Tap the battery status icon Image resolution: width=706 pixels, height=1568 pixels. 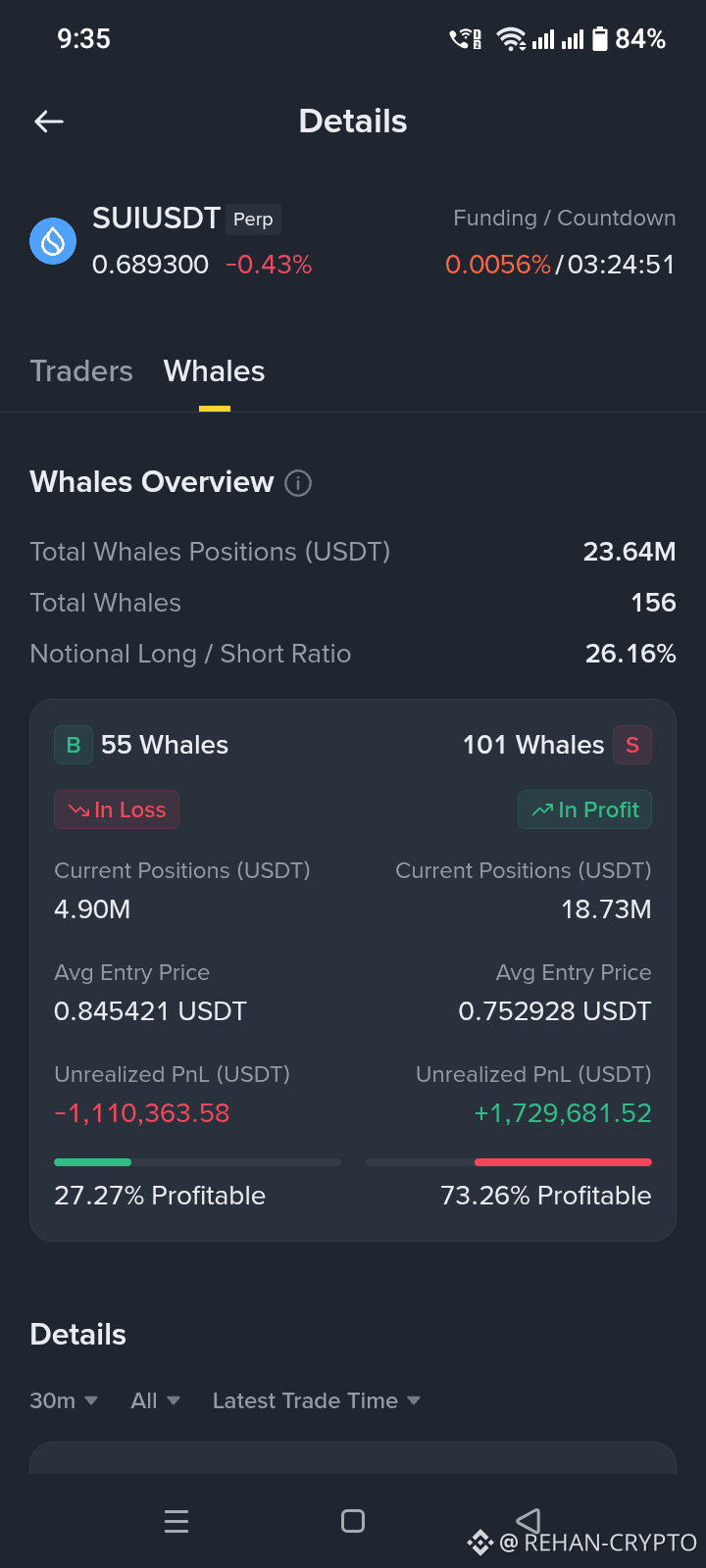coord(600,39)
